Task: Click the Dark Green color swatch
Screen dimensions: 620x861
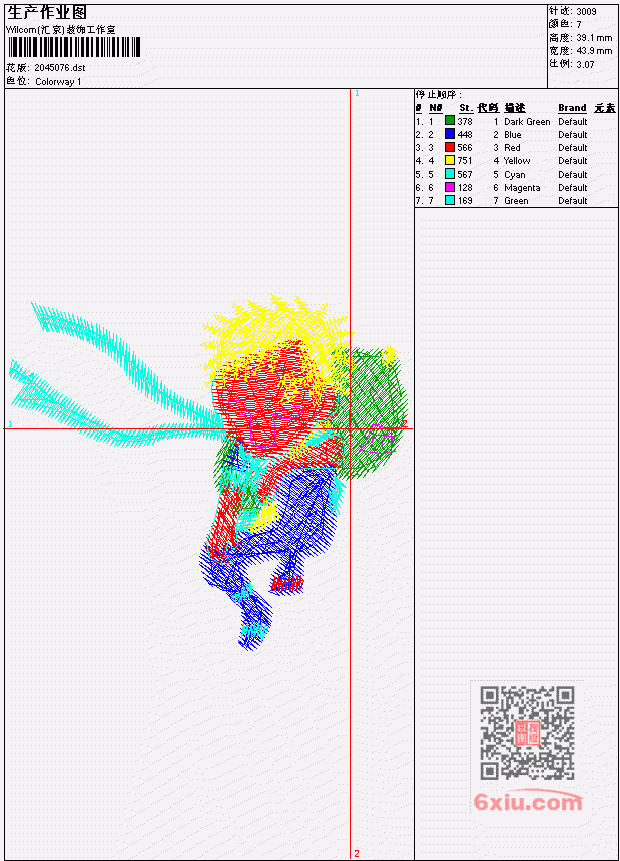Action: tap(450, 121)
